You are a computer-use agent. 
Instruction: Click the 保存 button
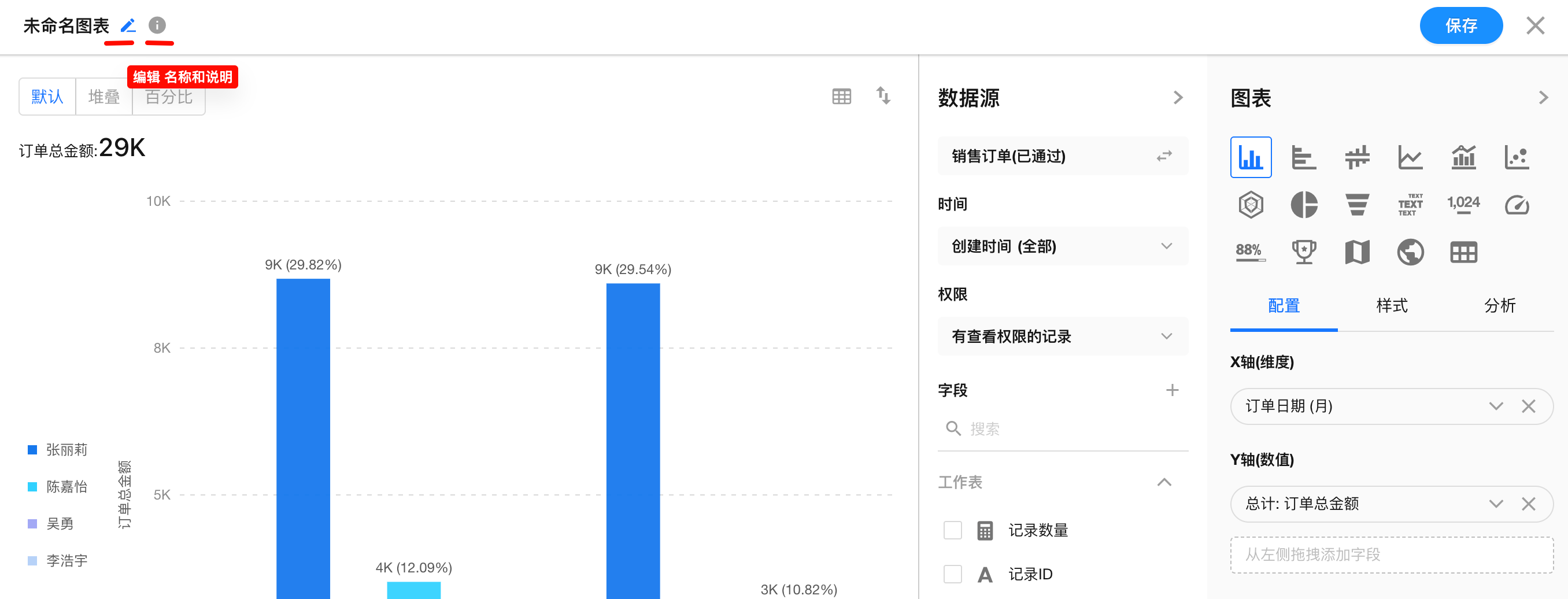[1460, 25]
